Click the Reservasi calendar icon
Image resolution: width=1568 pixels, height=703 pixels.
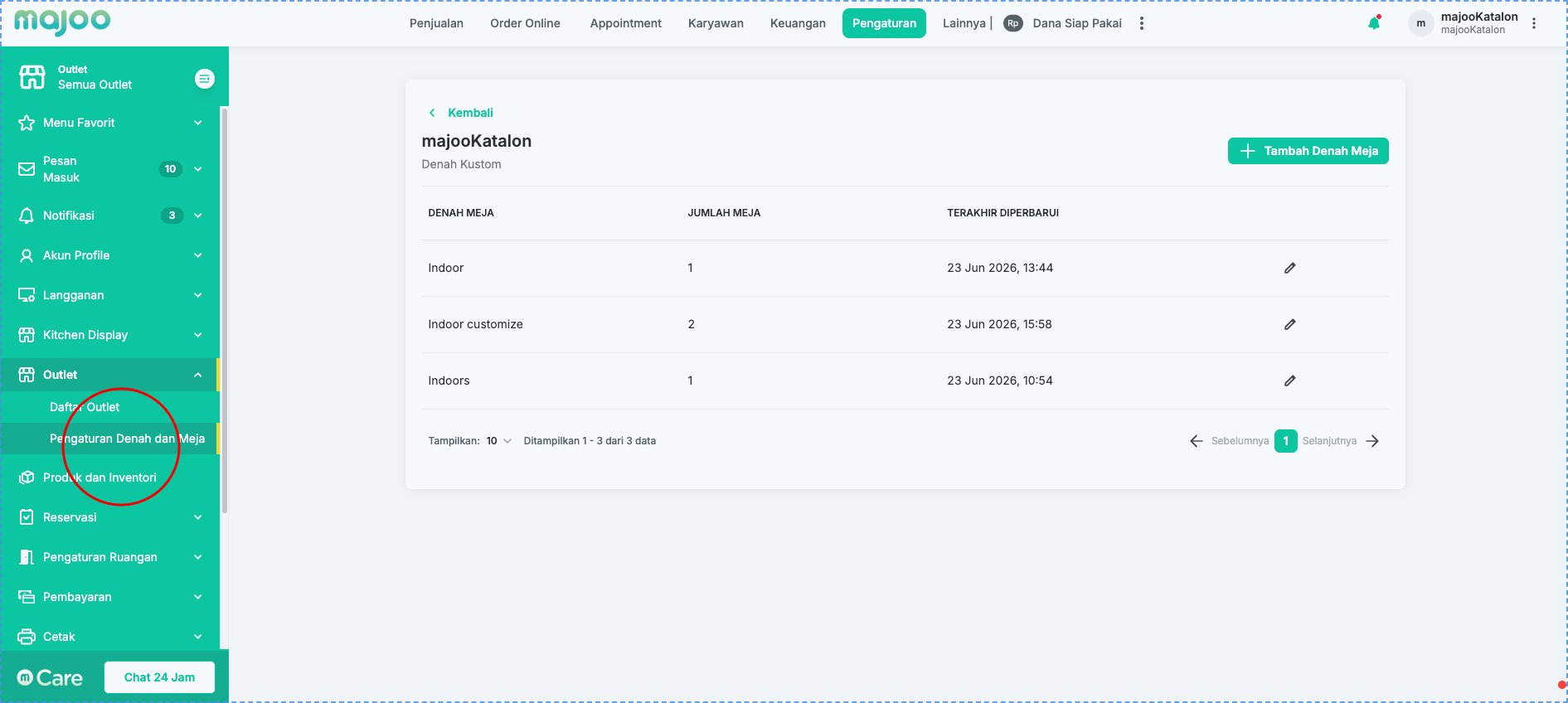point(27,517)
